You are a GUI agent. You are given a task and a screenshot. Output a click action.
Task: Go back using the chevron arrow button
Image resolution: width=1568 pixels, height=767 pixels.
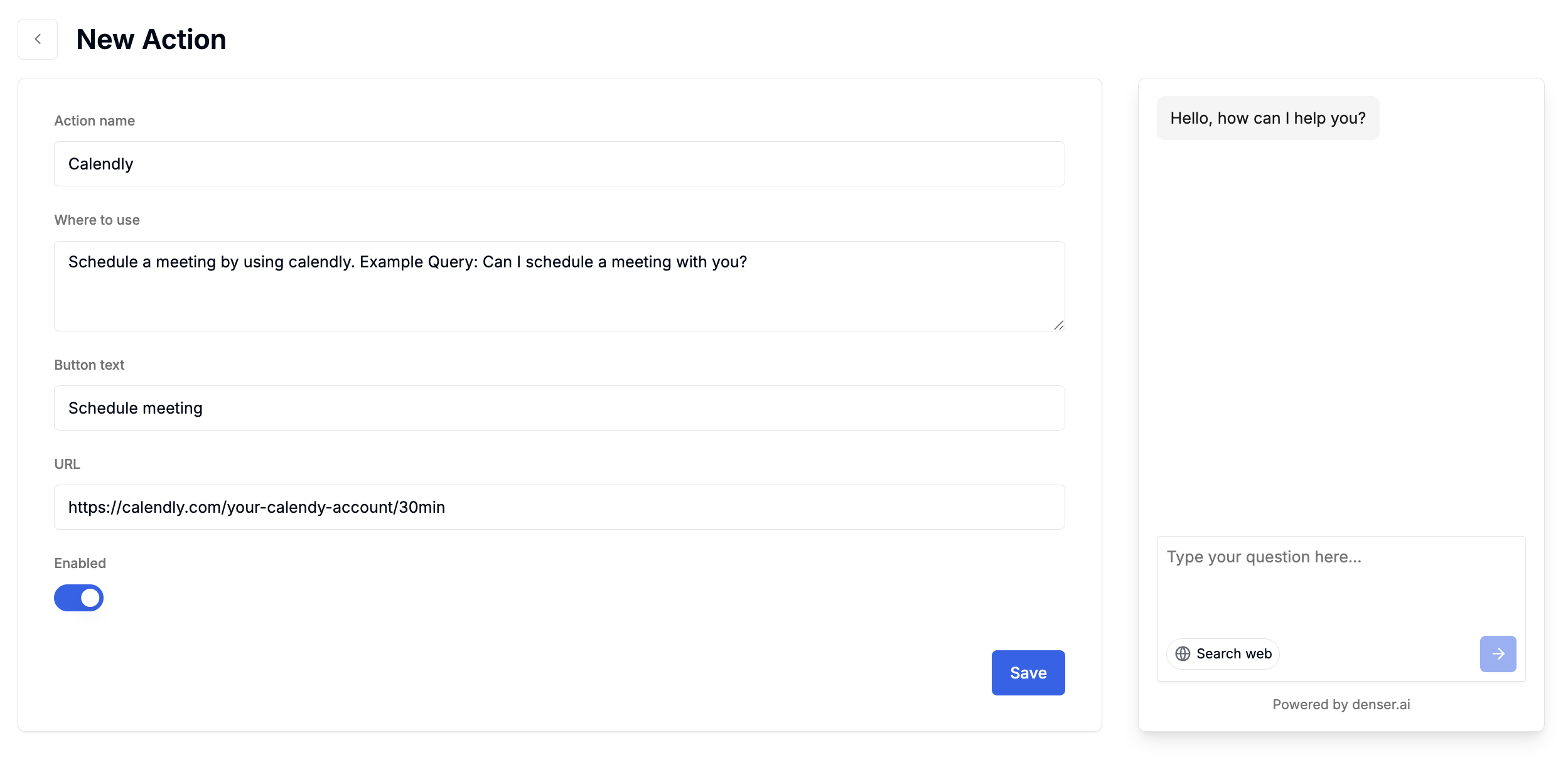pos(38,39)
